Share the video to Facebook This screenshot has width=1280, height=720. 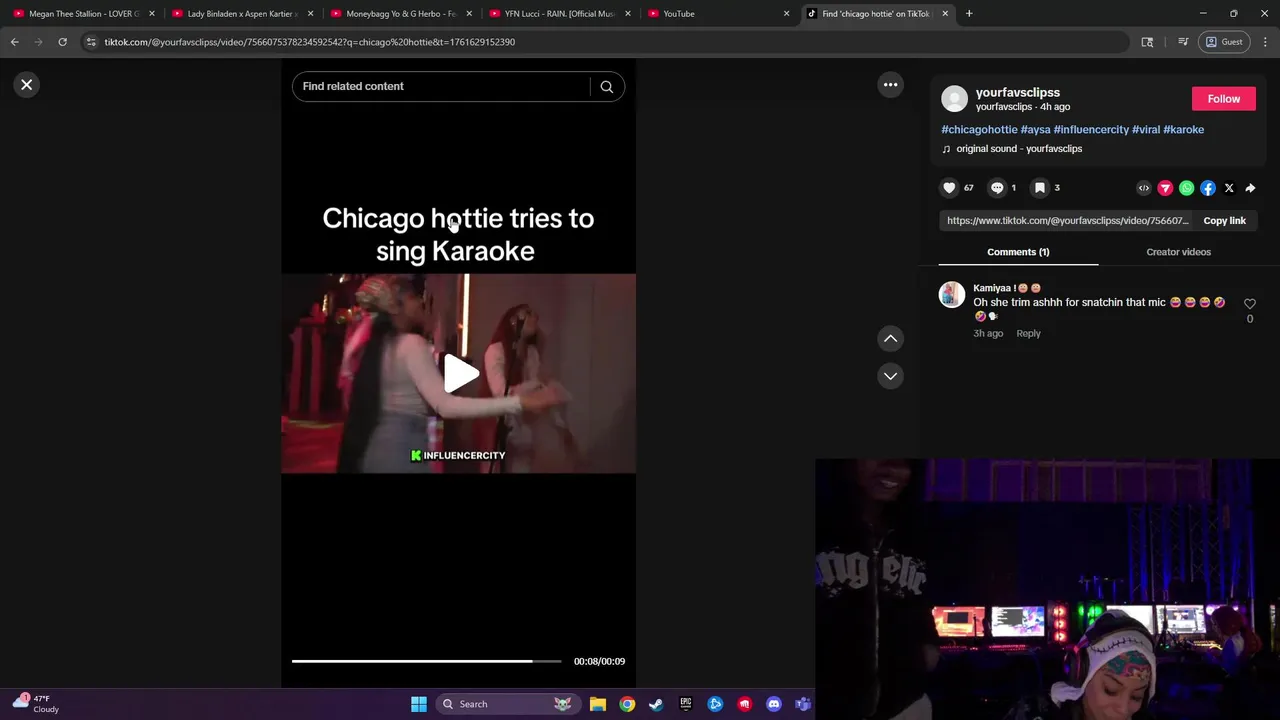coord(1208,188)
